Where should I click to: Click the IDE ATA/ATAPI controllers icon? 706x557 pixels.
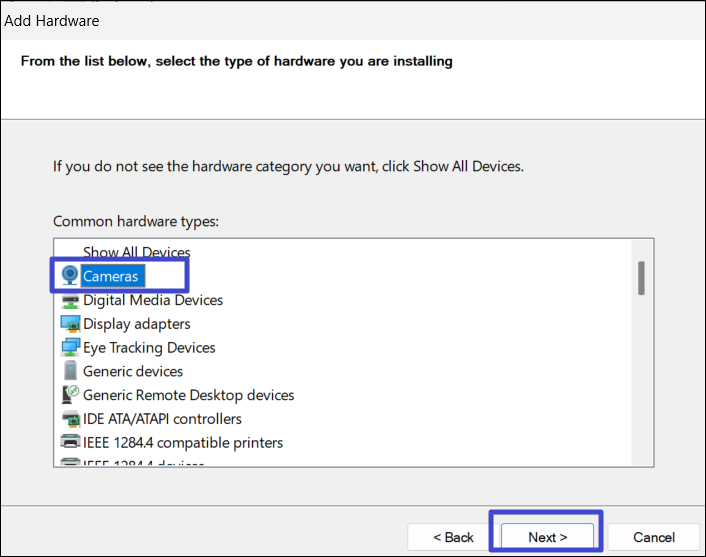tap(70, 419)
